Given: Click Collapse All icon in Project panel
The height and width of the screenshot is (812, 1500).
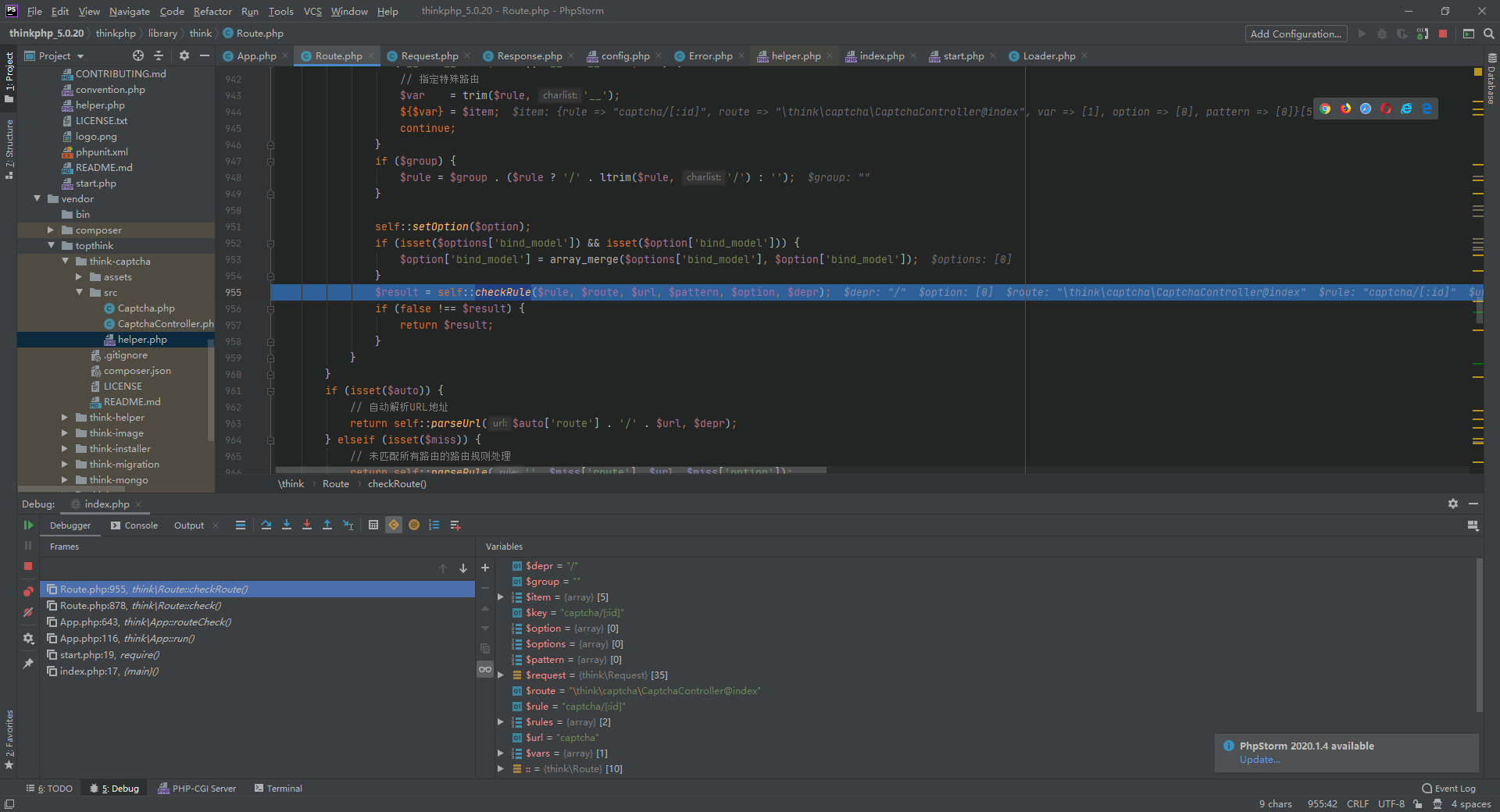Looking at the screenshot, I should 159,55.
